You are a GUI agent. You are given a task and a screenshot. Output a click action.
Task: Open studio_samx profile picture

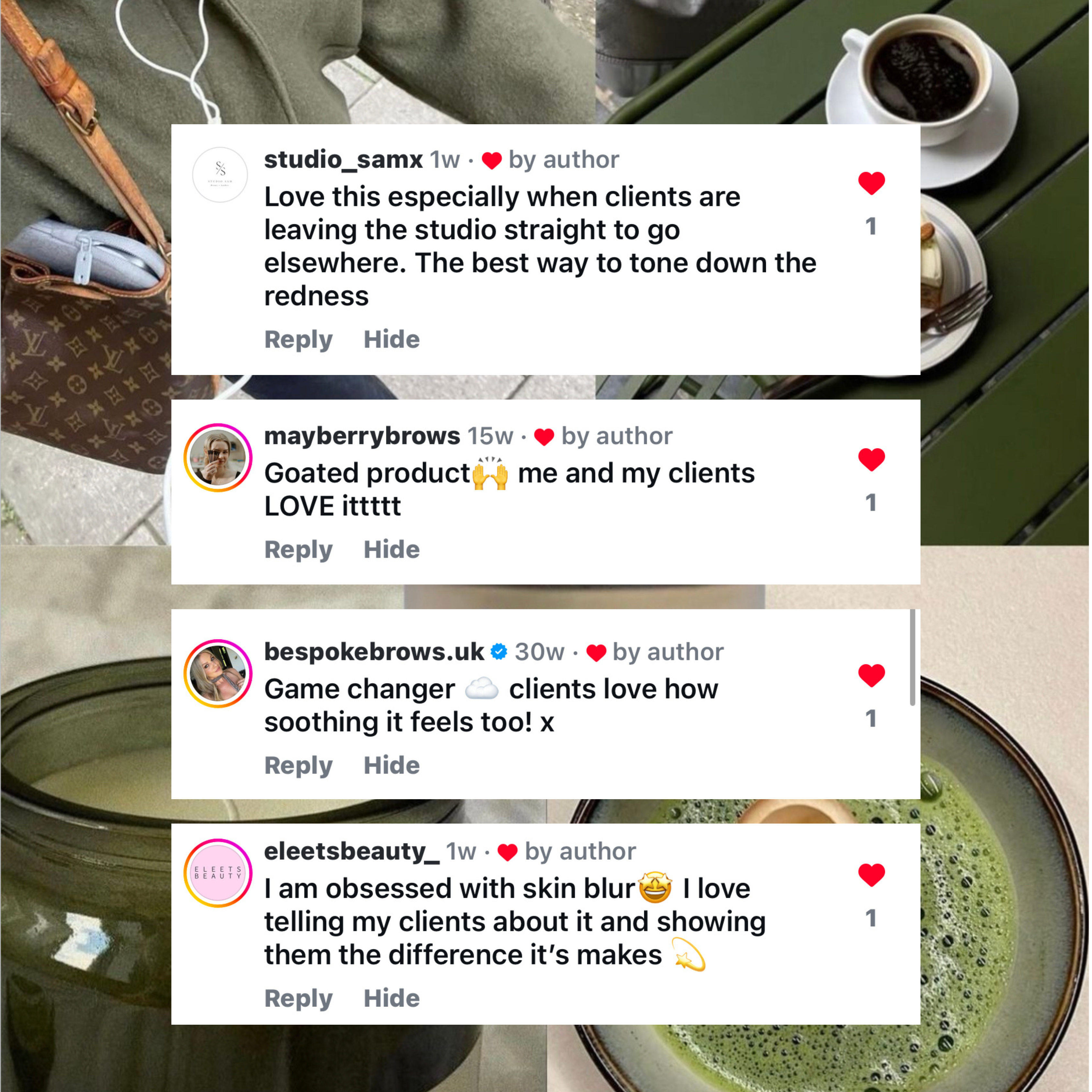click(220, 175)
